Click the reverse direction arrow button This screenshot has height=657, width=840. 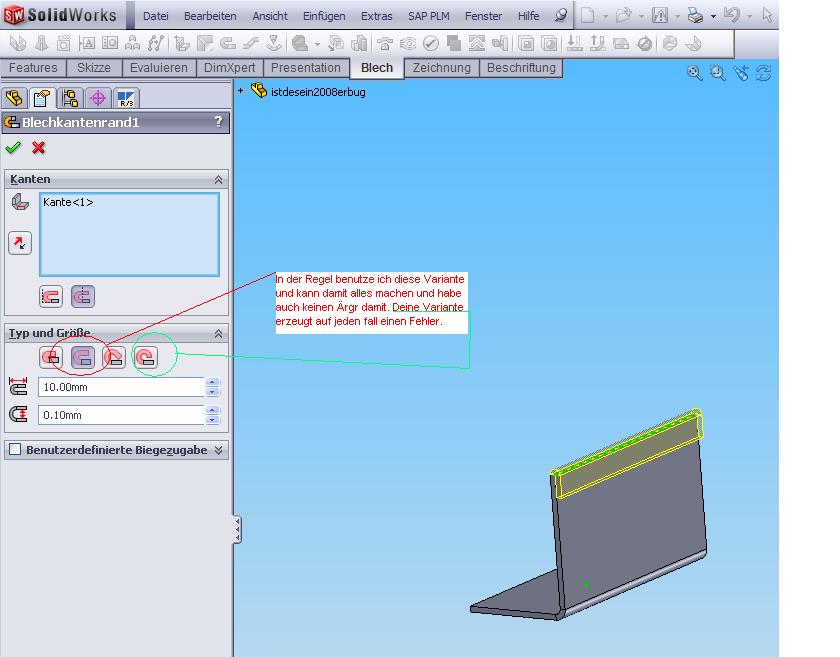pyautogui.click(x=20, y=243)
